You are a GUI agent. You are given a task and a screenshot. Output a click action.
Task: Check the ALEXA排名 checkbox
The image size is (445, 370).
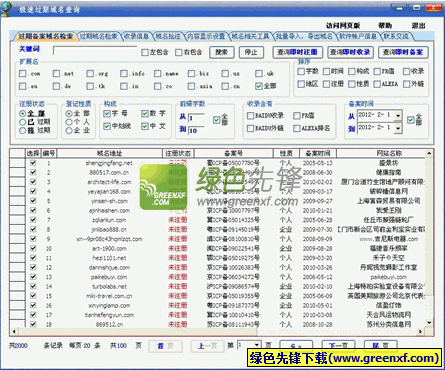297,128
